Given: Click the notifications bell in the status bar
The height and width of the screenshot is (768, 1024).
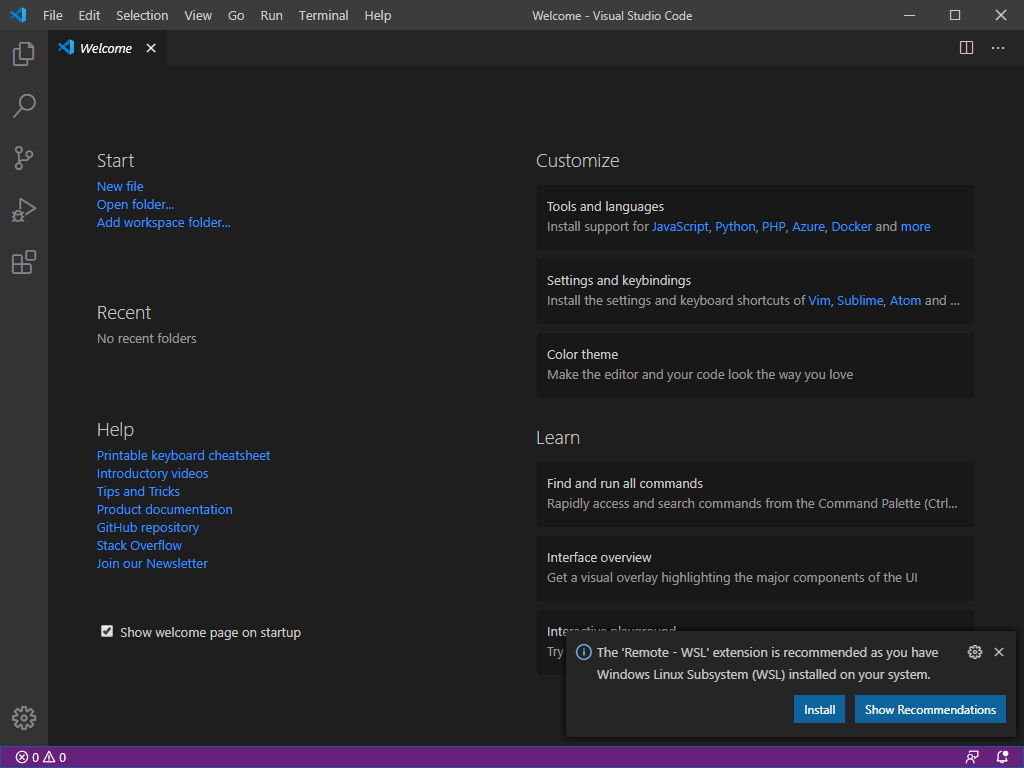Looking at the screenshot, I should [1003, 757].
